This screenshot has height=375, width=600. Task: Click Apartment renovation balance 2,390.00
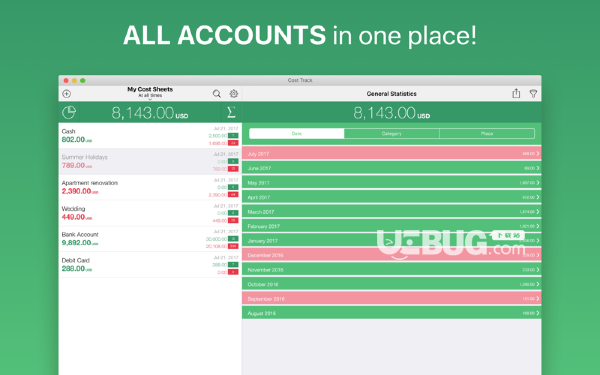click(80, 191)
